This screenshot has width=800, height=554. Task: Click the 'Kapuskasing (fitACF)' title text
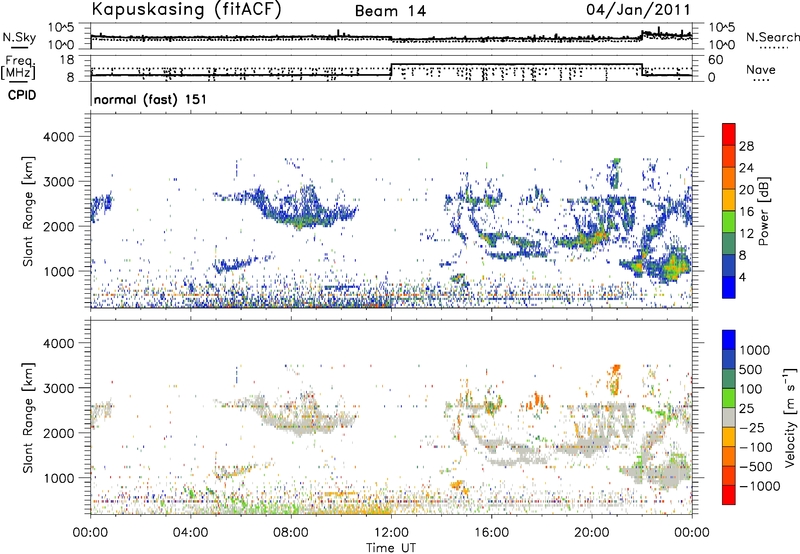point(186,9)
